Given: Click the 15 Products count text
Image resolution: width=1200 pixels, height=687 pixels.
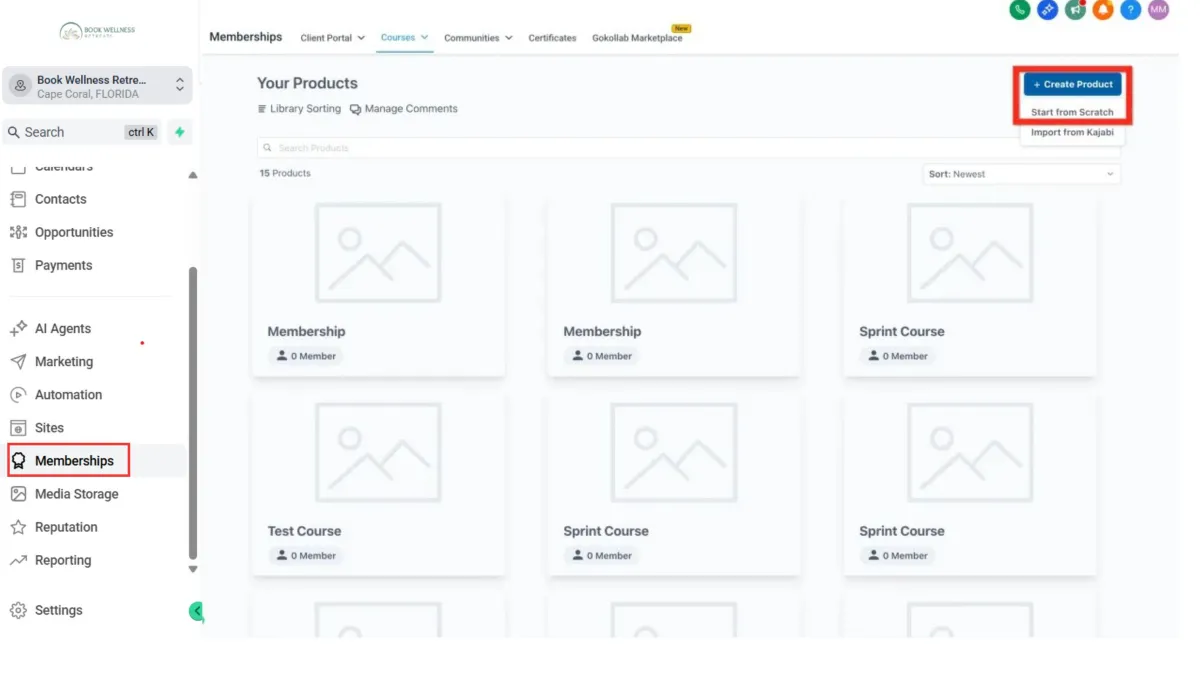Looking at the screenshot, I should coord(285,173).
